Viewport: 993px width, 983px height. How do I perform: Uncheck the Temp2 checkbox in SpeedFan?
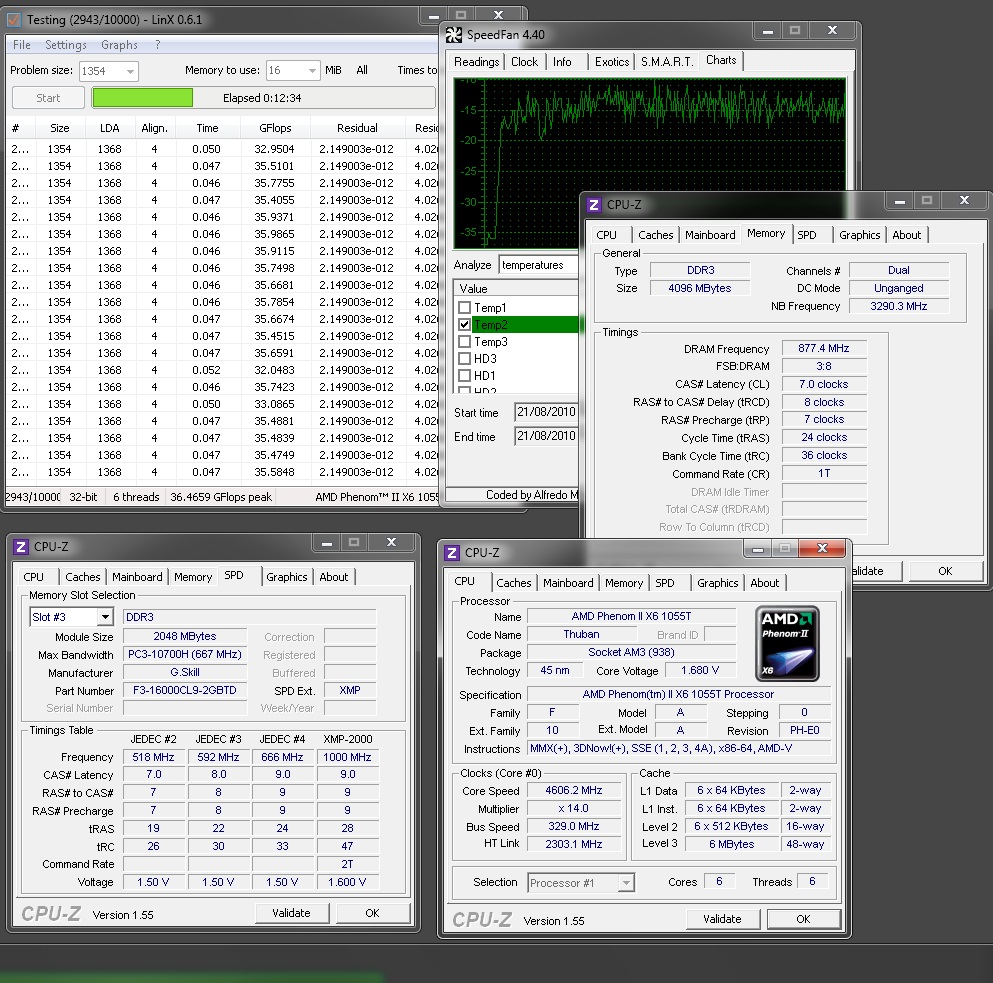click(x=465, y=325)
